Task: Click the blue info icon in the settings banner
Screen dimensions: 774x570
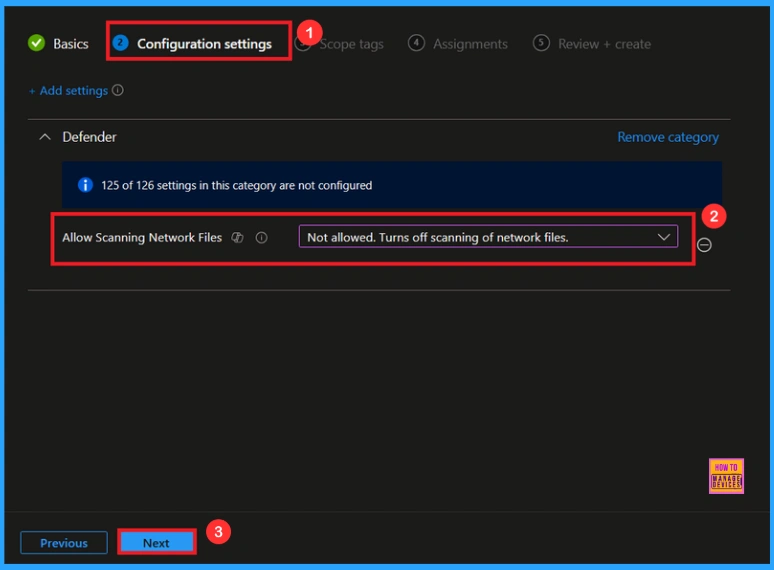Action: pyautogui.click(x=85, y=185)
